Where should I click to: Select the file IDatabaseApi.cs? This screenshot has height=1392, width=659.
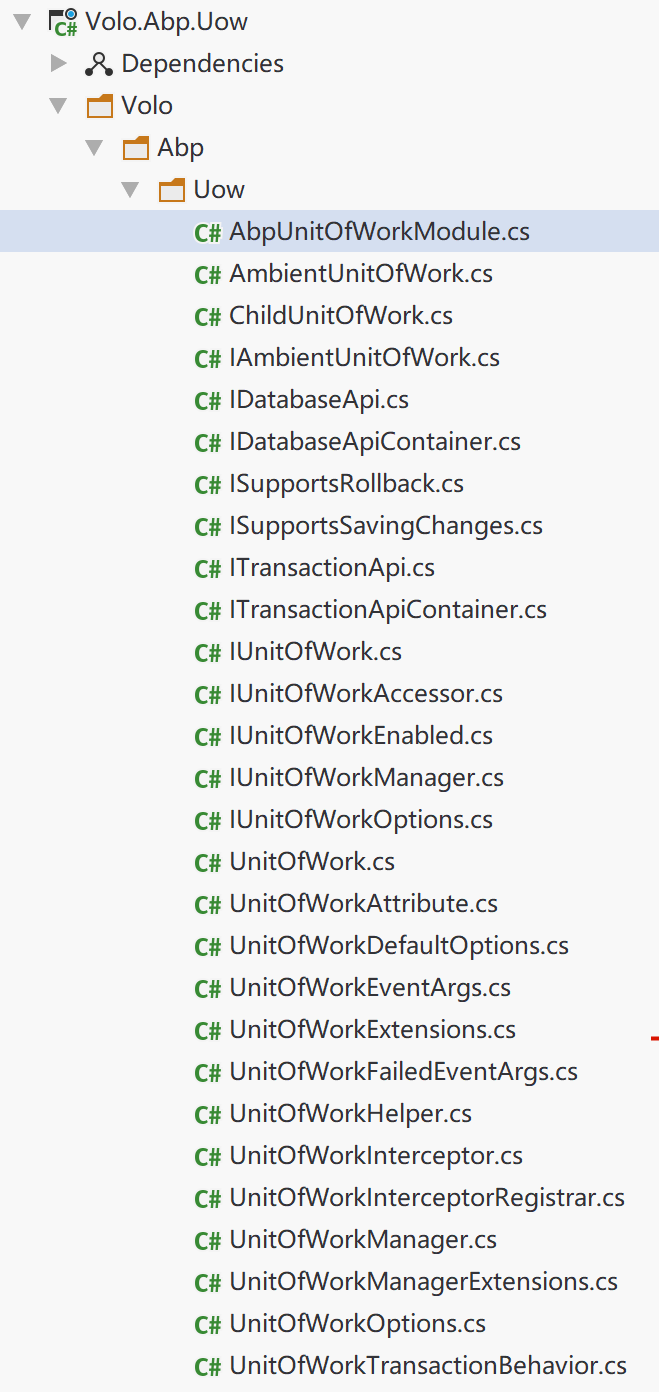[x=319, y=400]
